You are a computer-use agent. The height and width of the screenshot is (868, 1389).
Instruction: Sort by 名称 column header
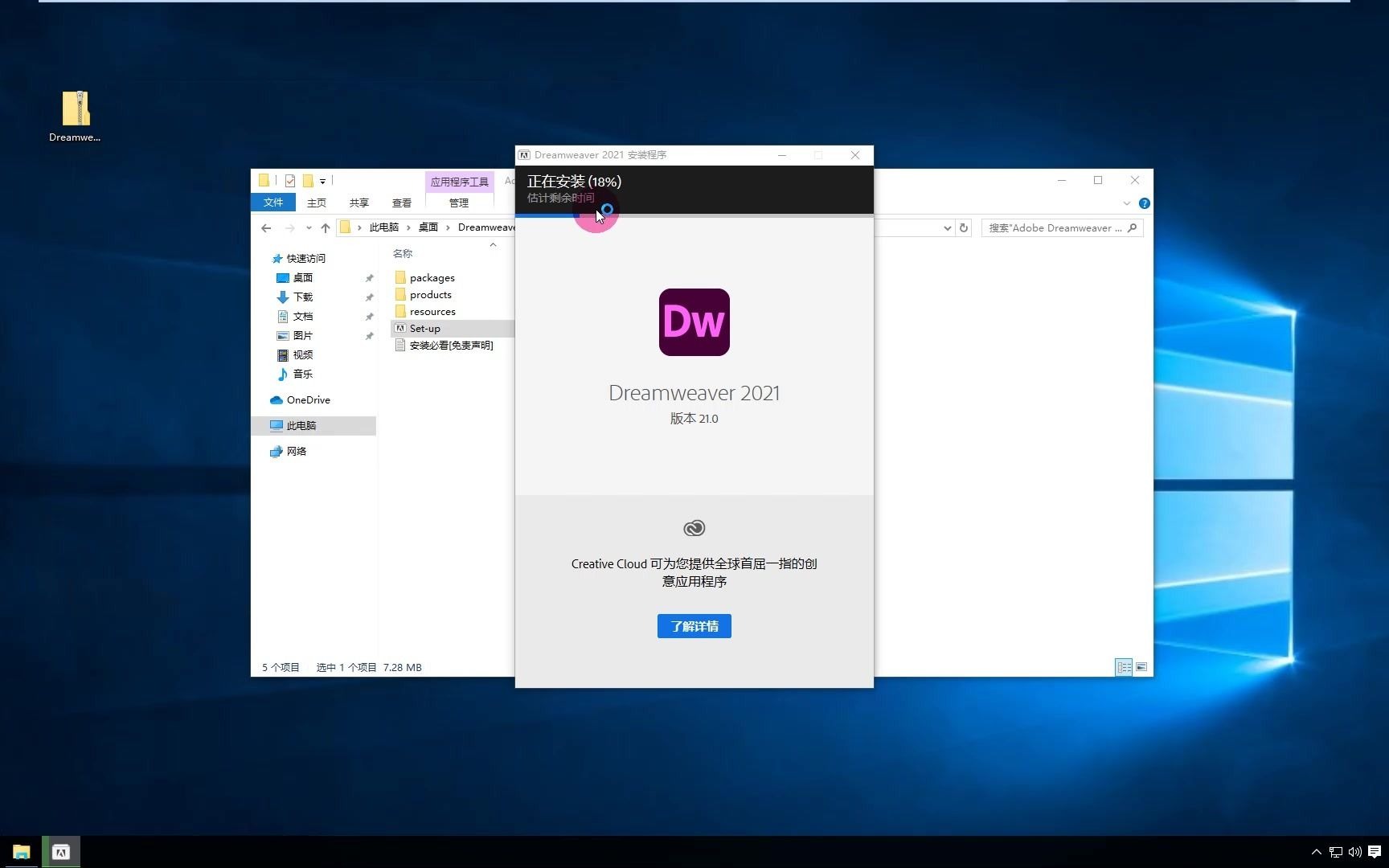403,253
